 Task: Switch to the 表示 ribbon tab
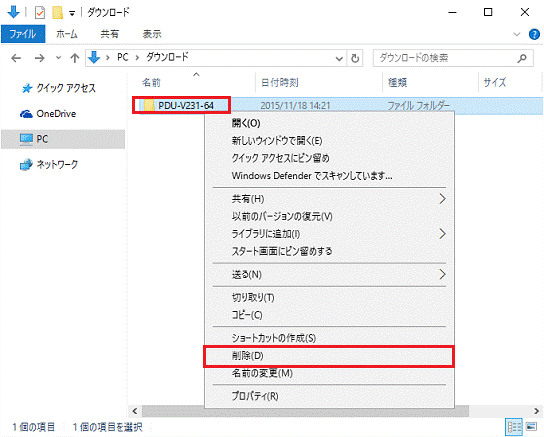152,34
